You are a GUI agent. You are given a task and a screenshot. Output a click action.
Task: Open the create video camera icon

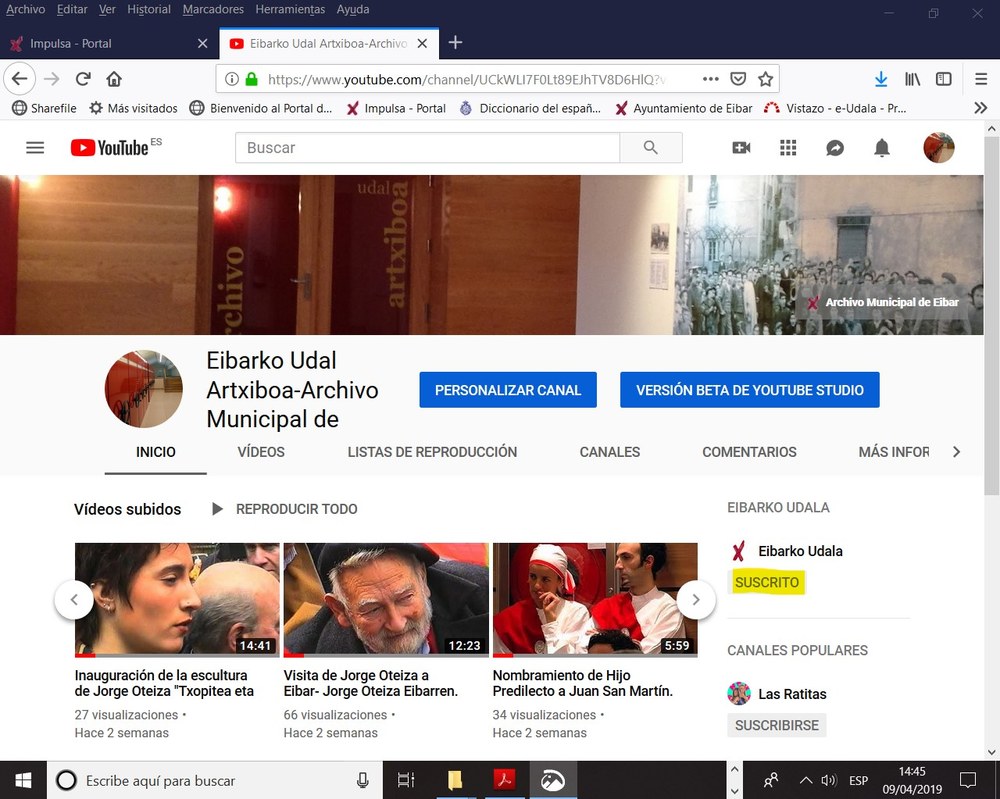(x=741, y=148)
